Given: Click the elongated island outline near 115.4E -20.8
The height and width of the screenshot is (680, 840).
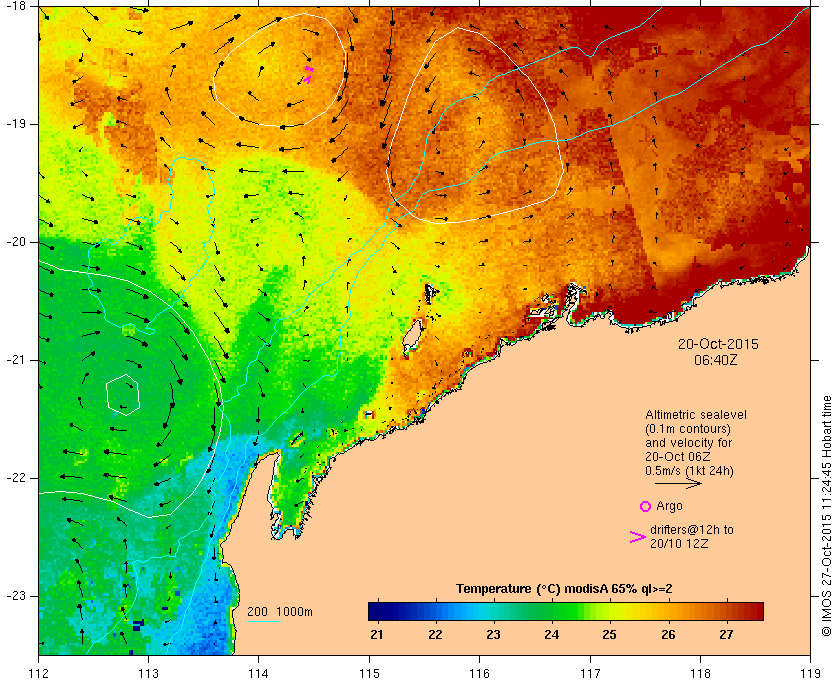Looking at the screenshot, I should pyautogui.click(x=412, y=336).
